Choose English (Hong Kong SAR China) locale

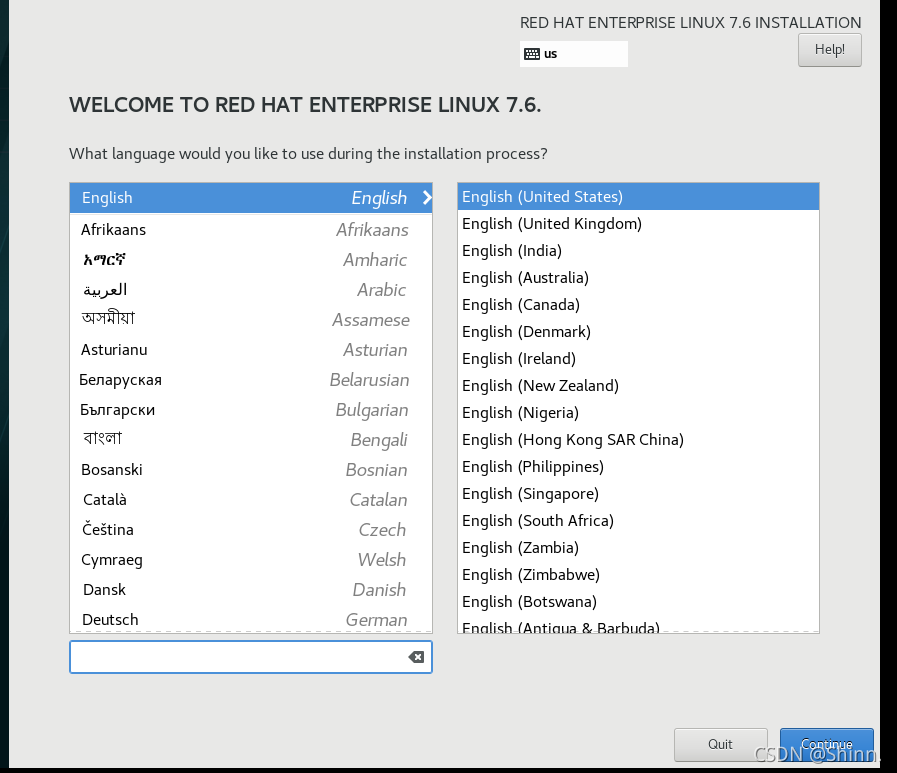[638, 439]
